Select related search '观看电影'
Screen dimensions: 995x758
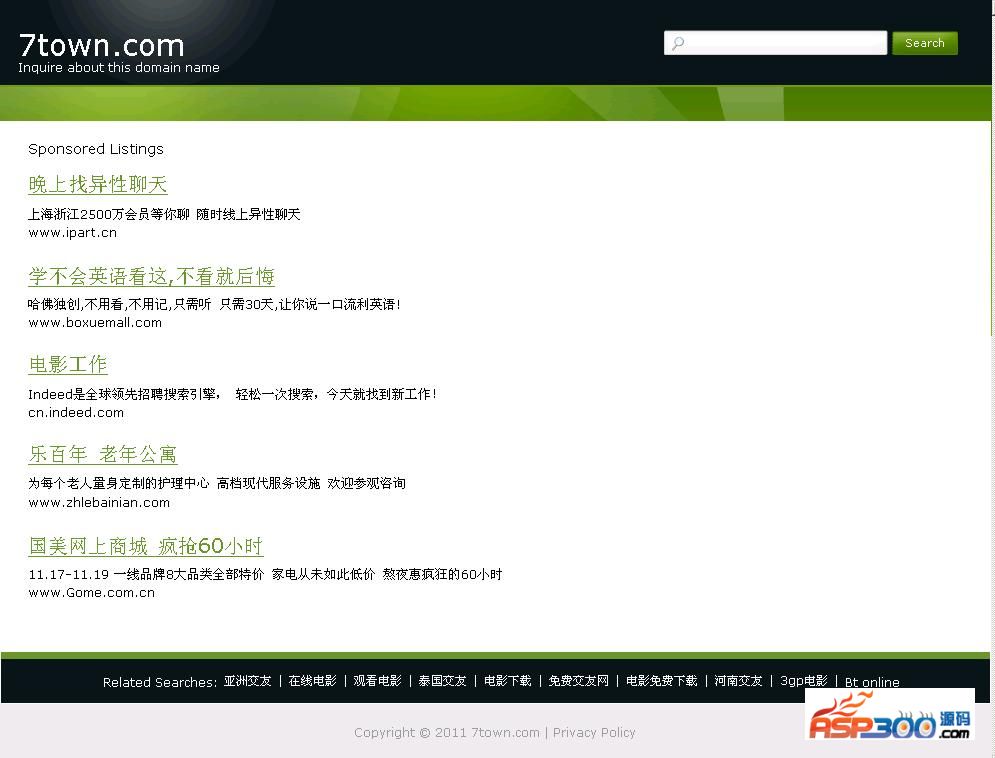pos(377,681)
